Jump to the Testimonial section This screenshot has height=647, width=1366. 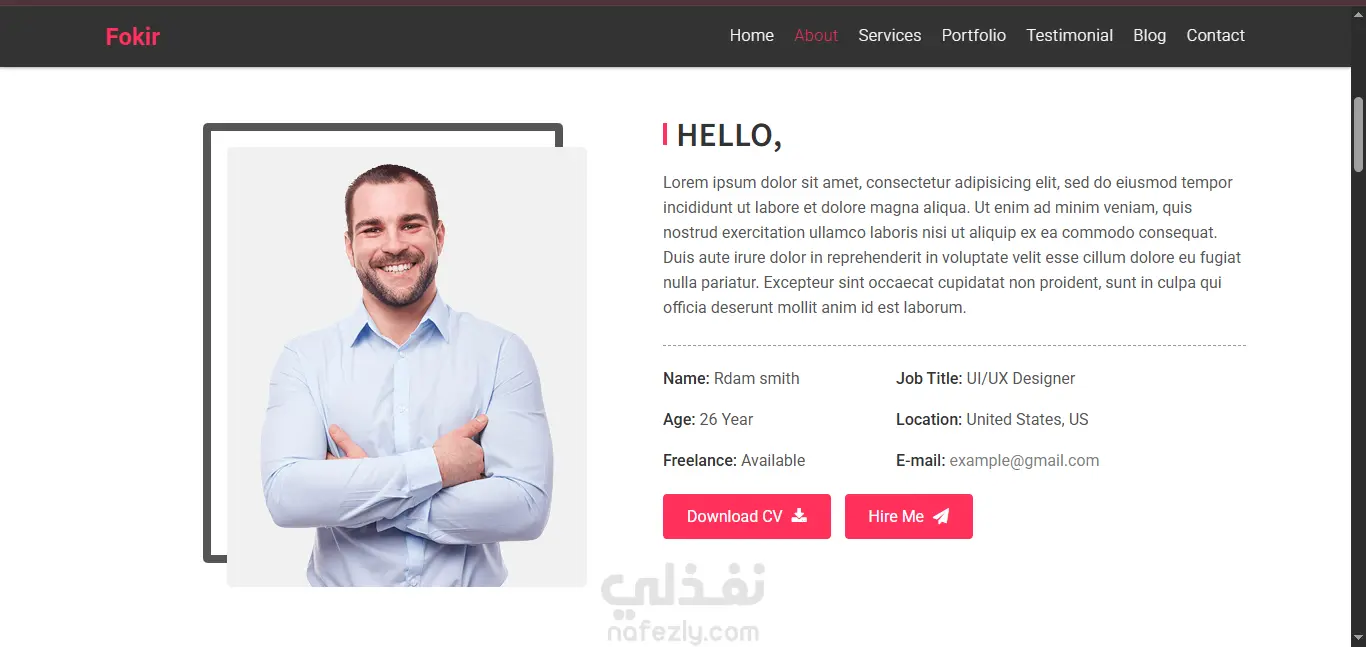1070,35
